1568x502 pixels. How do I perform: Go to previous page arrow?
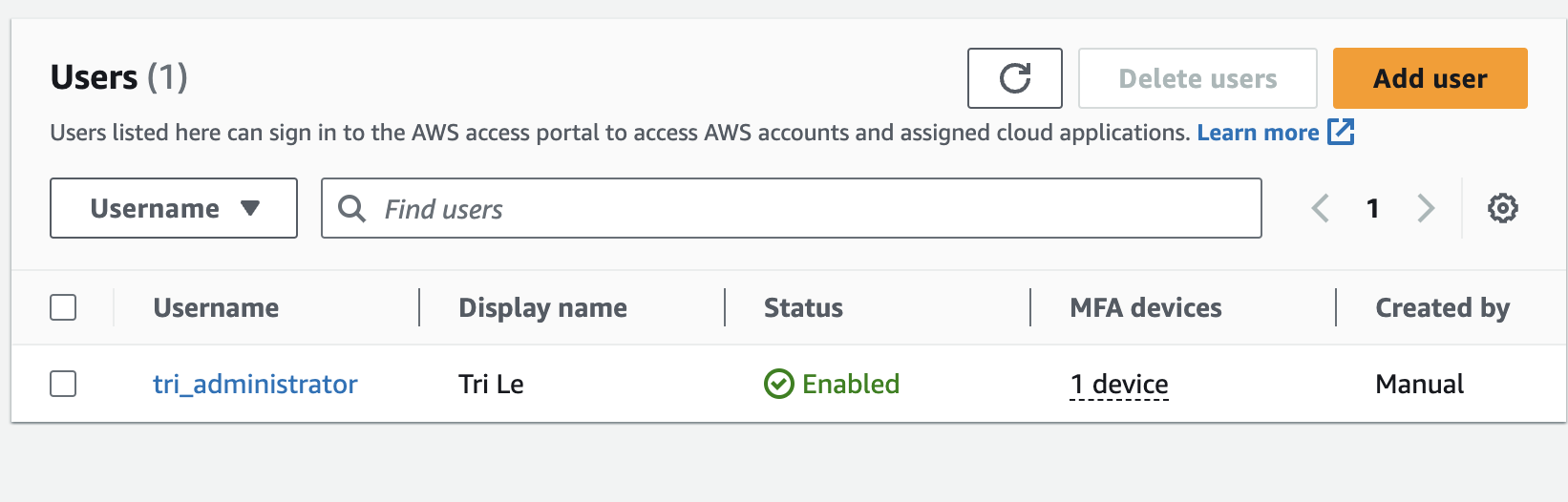point(1321,208)
